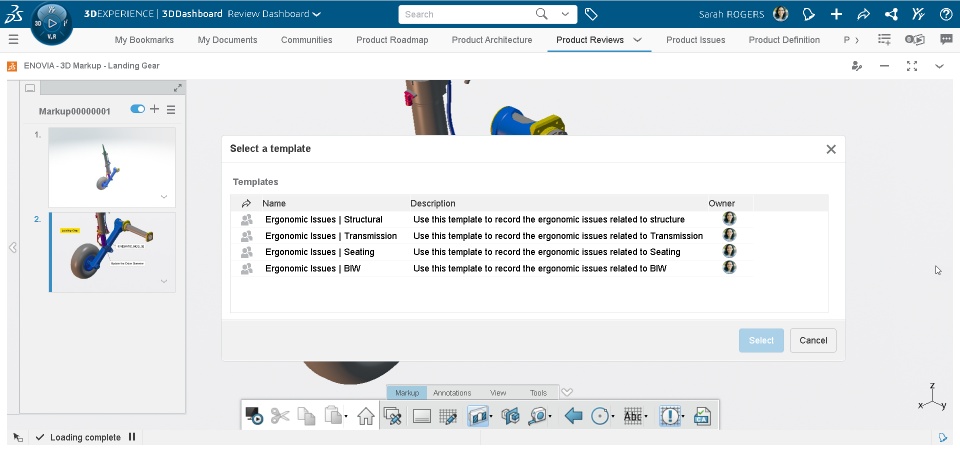Click the markup edit pencil-on-slides icon

(x=392, y=416)
